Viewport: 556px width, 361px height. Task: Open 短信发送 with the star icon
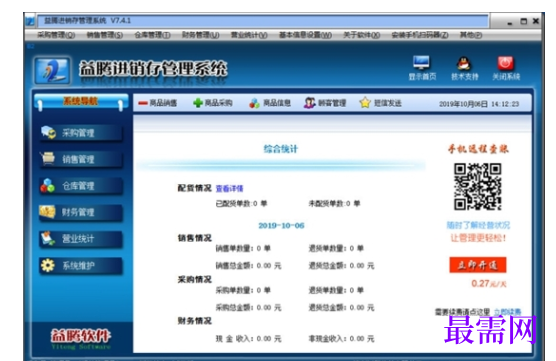(x=380, y=103)
